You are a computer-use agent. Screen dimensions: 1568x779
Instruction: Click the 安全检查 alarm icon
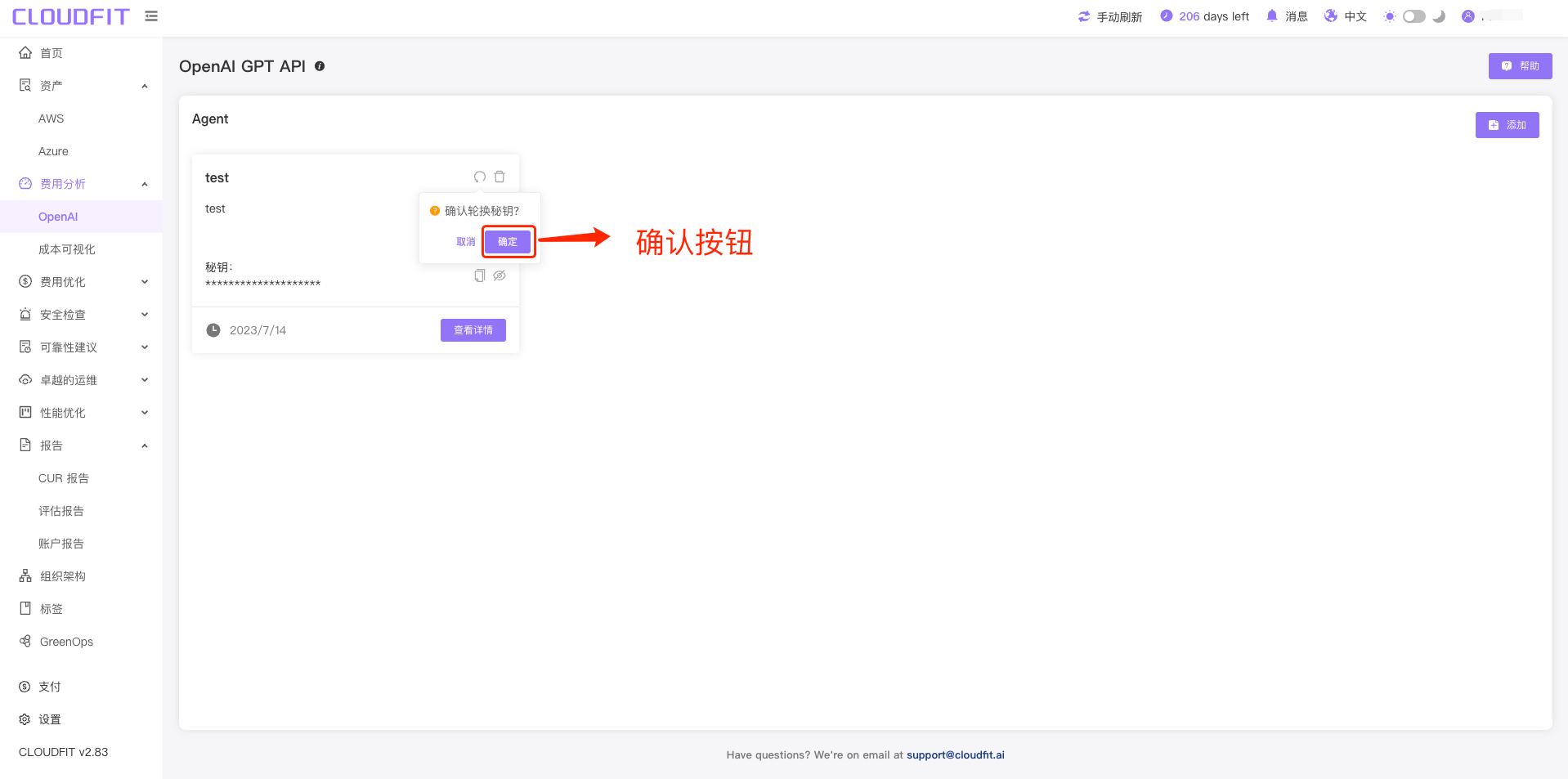click(x=25, y=314)
